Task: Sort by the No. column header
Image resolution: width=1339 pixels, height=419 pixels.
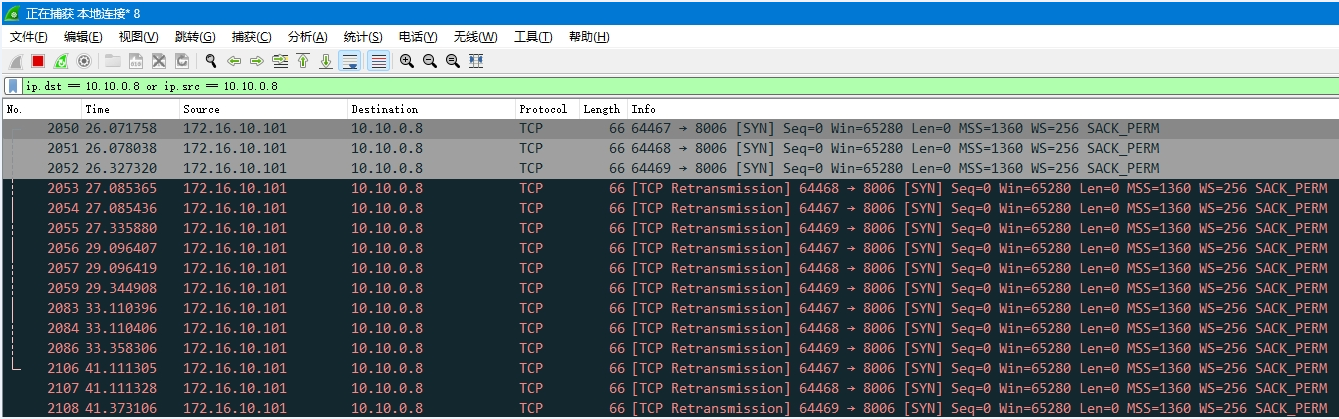Action: point(42,109)
